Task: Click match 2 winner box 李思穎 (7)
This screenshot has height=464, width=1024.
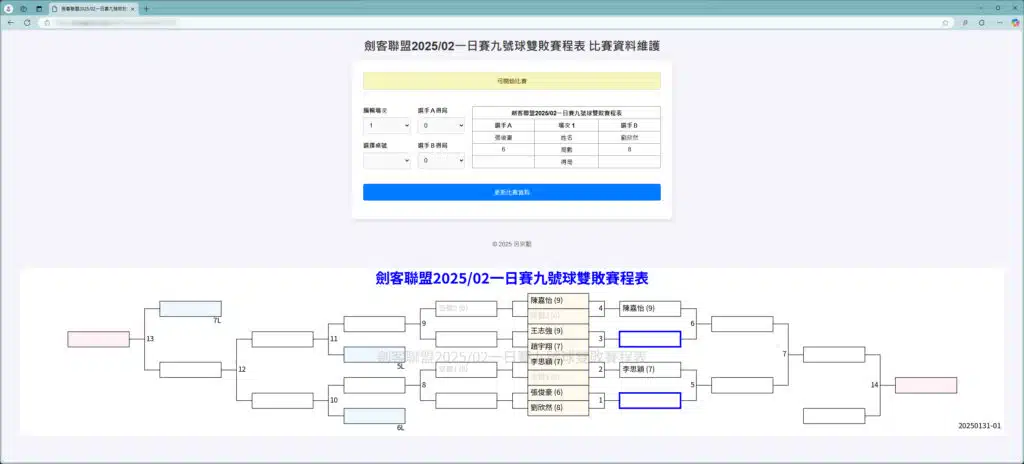Action: tap(650, 369)
